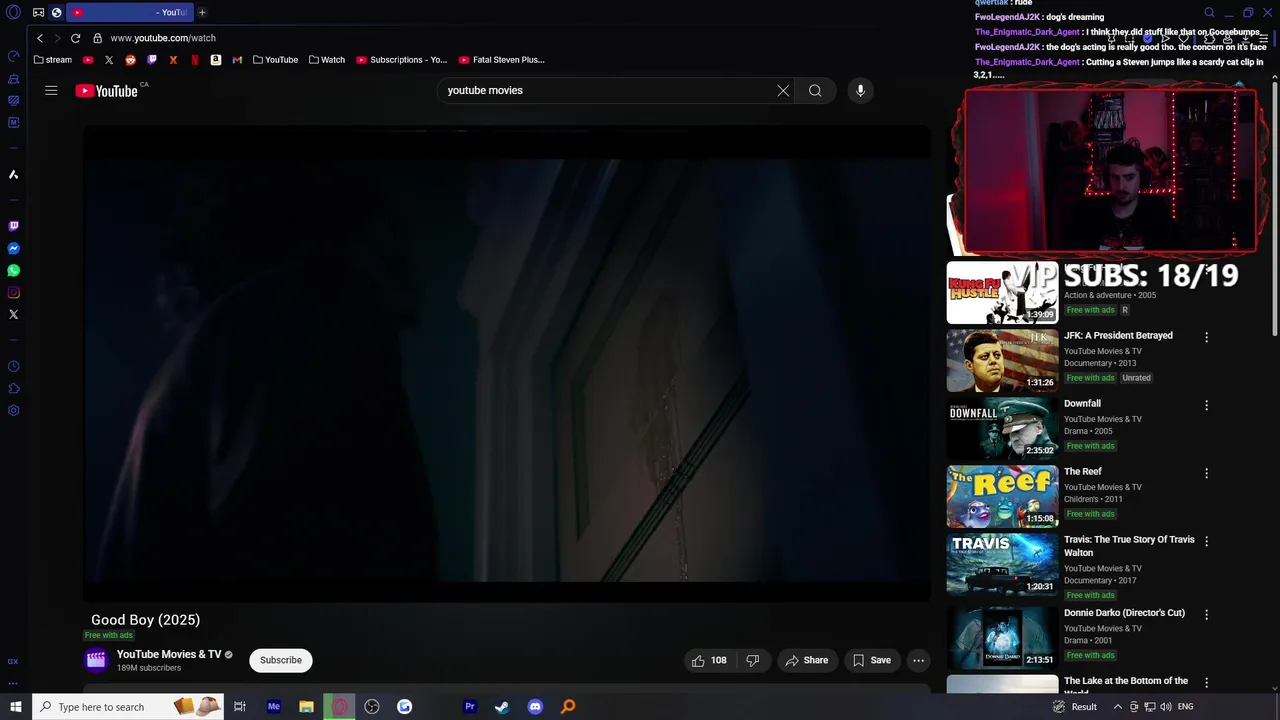
Task: Open the Amazon bookmark icon
Action: (215, 60)
